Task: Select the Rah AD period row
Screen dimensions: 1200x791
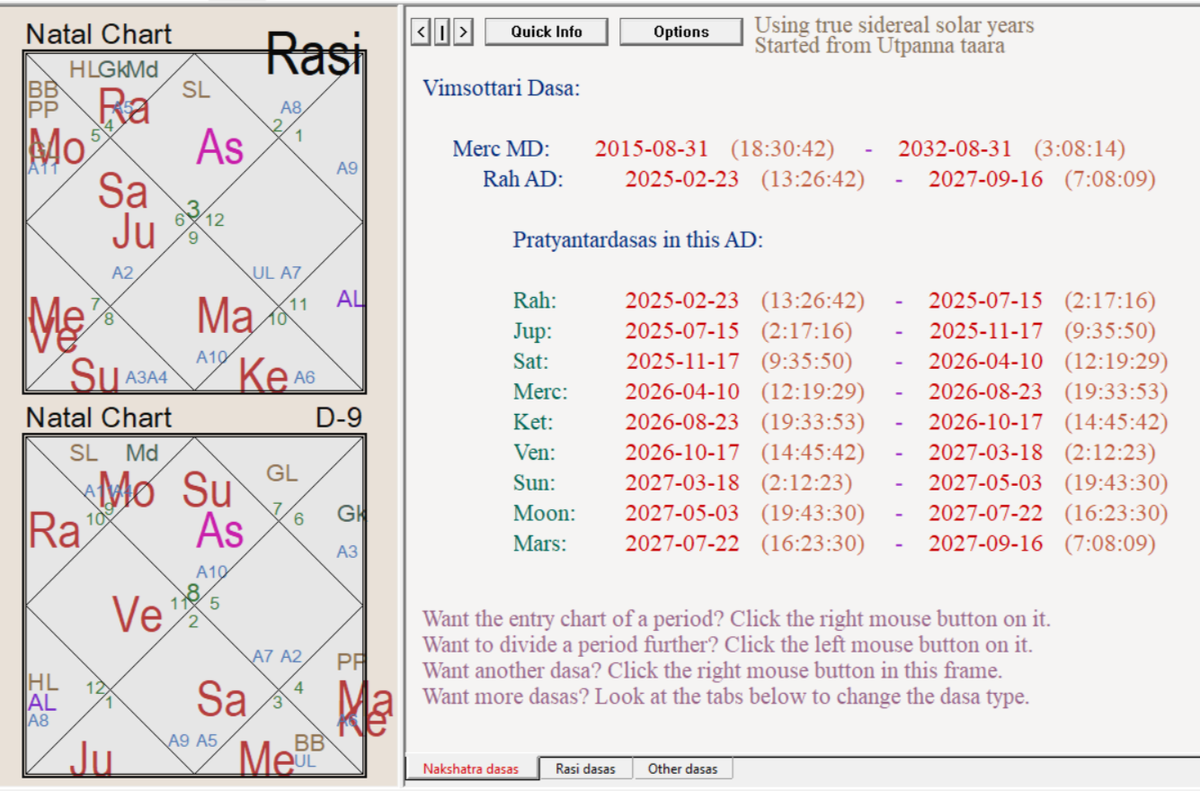Action: (x=819, y=179)
